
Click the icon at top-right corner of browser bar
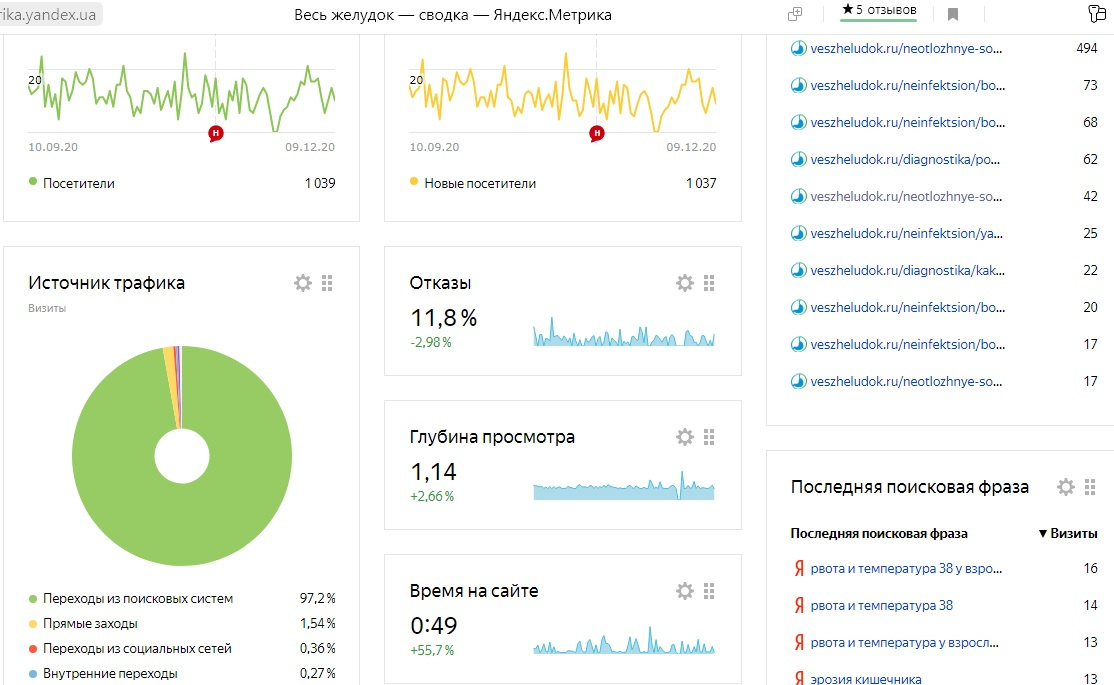[x=1098, y=14]
